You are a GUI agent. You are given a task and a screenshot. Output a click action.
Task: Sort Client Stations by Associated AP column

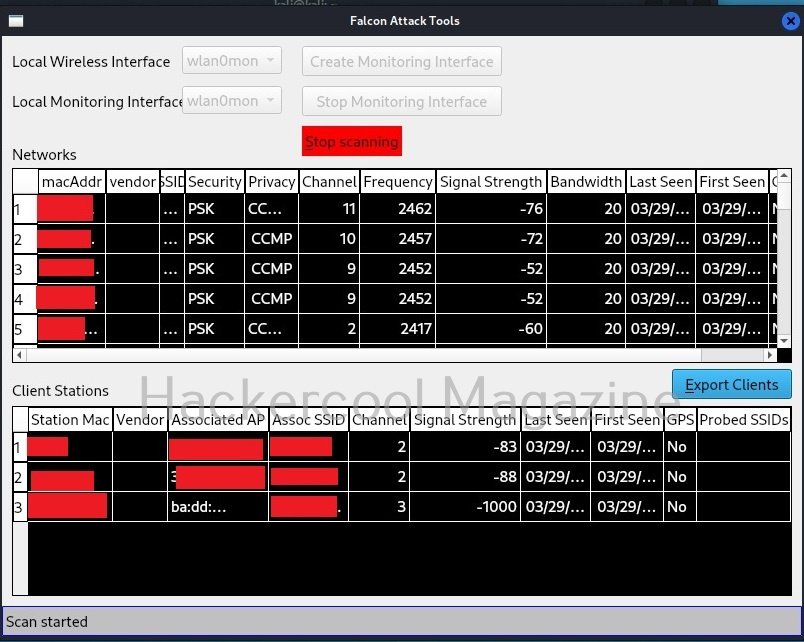tap(218, 420)
